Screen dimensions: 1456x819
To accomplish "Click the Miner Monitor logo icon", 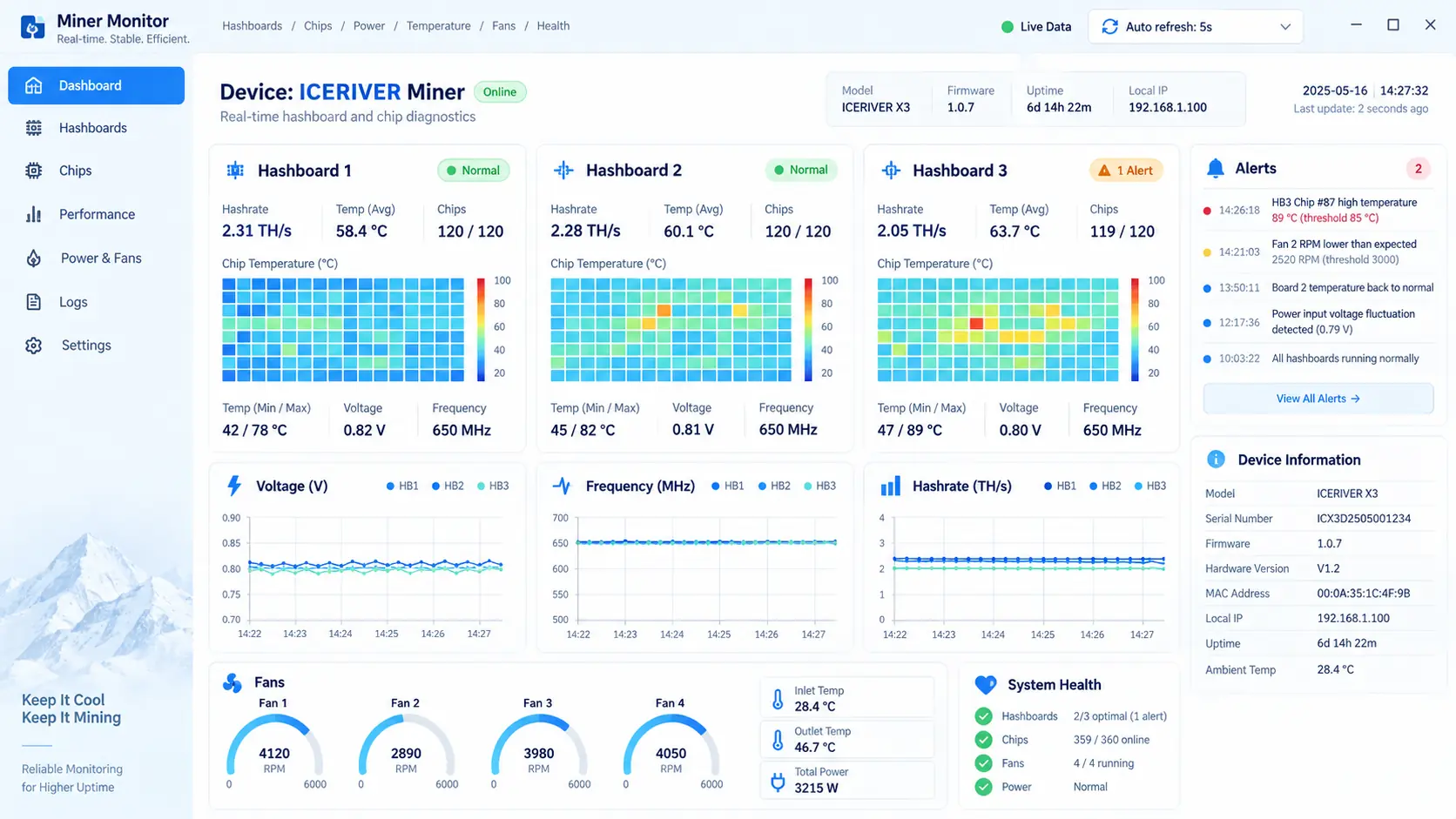I will click(x=32, y=28).
